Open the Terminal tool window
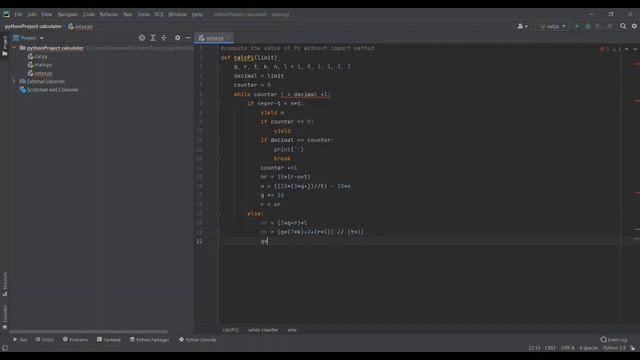The width and height of the screenshot is (640, 360). pos(109,340)
